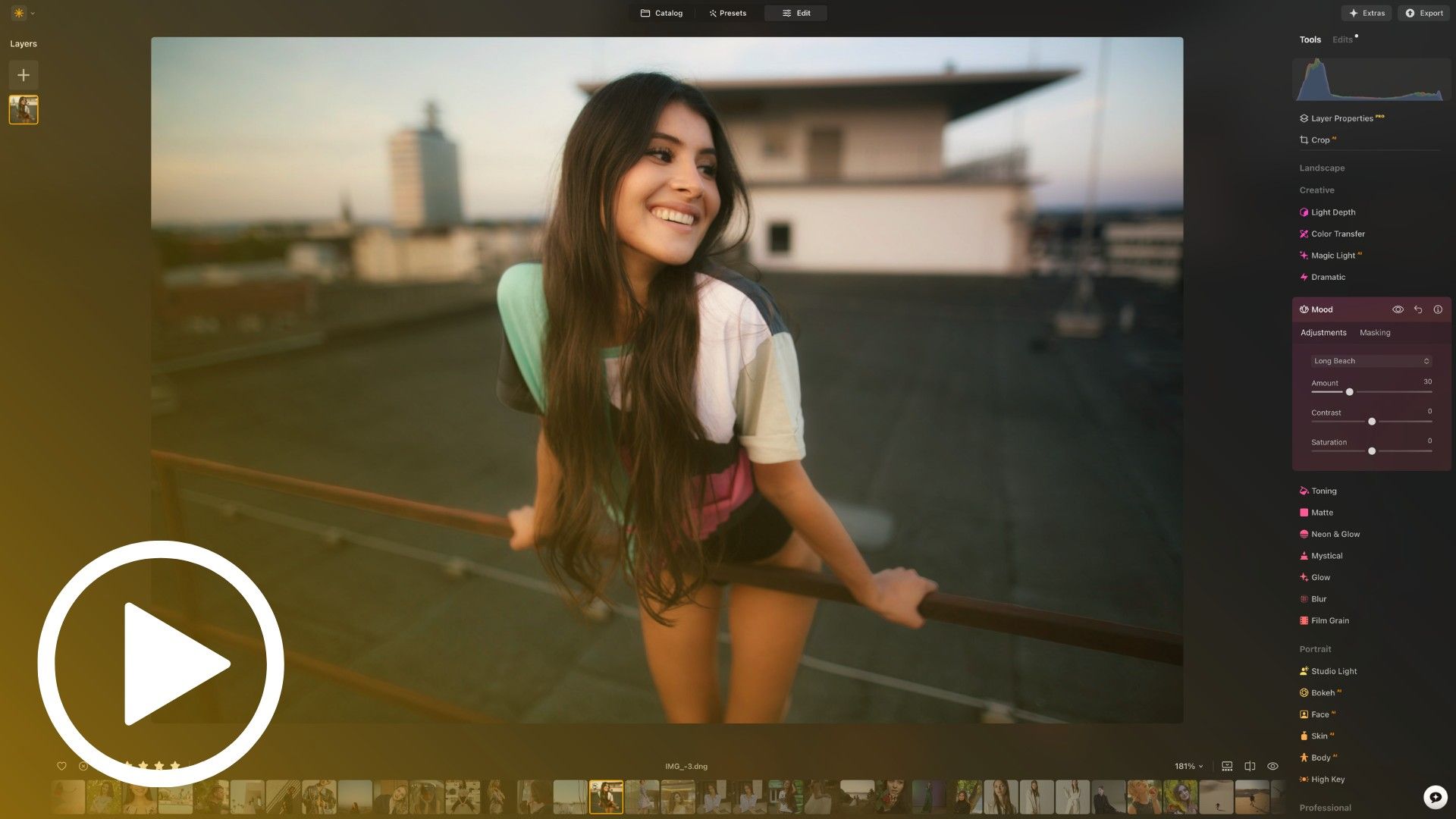Switch to the Catalog tab
This screenshot has height=819, width=1456.
pos(661,13)
